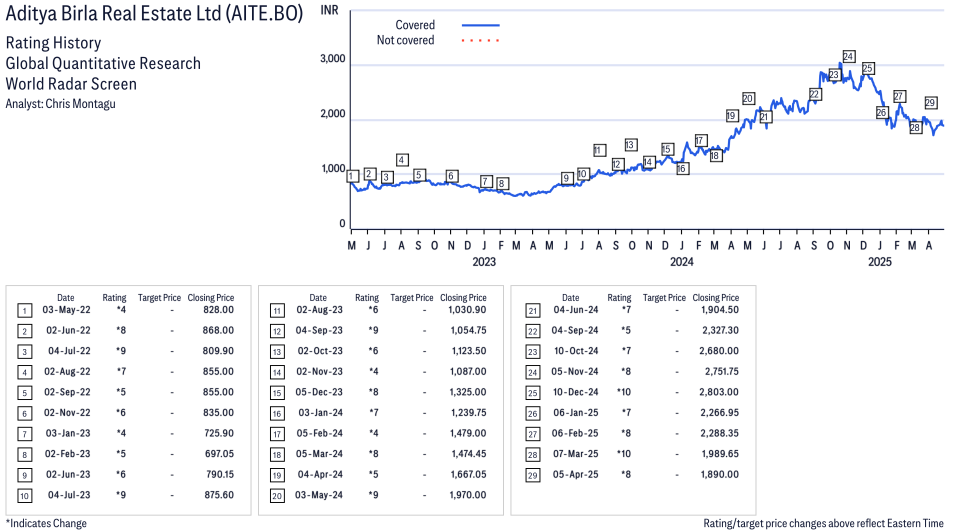Image resolution: width=955 pixels, height=530 pixels.
Task: Click the date 04-Sep-23
Action: click(319, 331)
